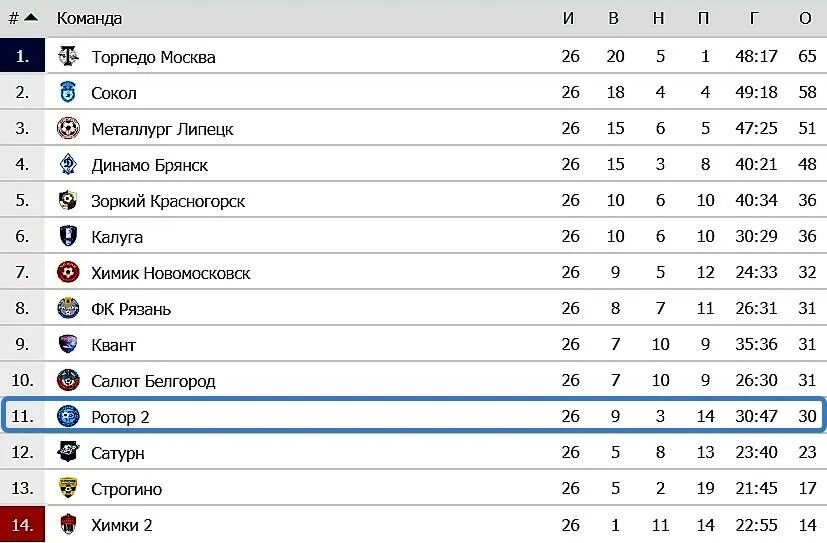This screenshot has height=543, width=827.
Task: Click the Калуга shield logo
Action: pyautogui.click(x=68, y=236)
